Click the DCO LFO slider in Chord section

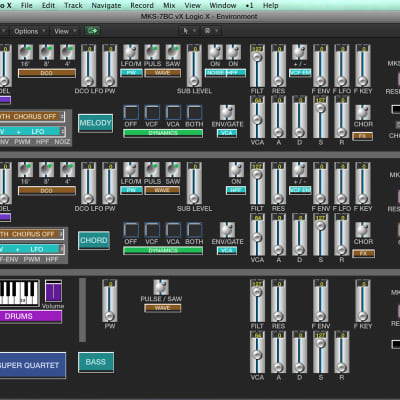[88, 183]
